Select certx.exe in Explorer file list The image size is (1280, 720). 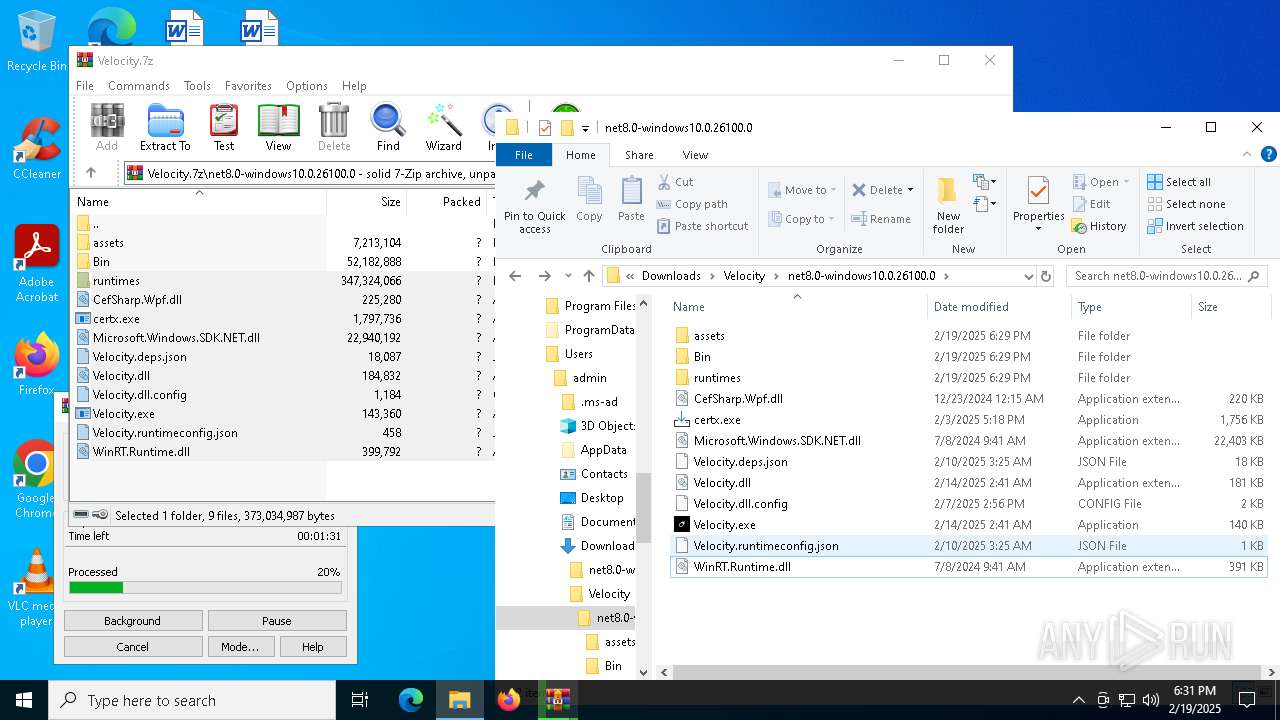(x=717, y=420)
